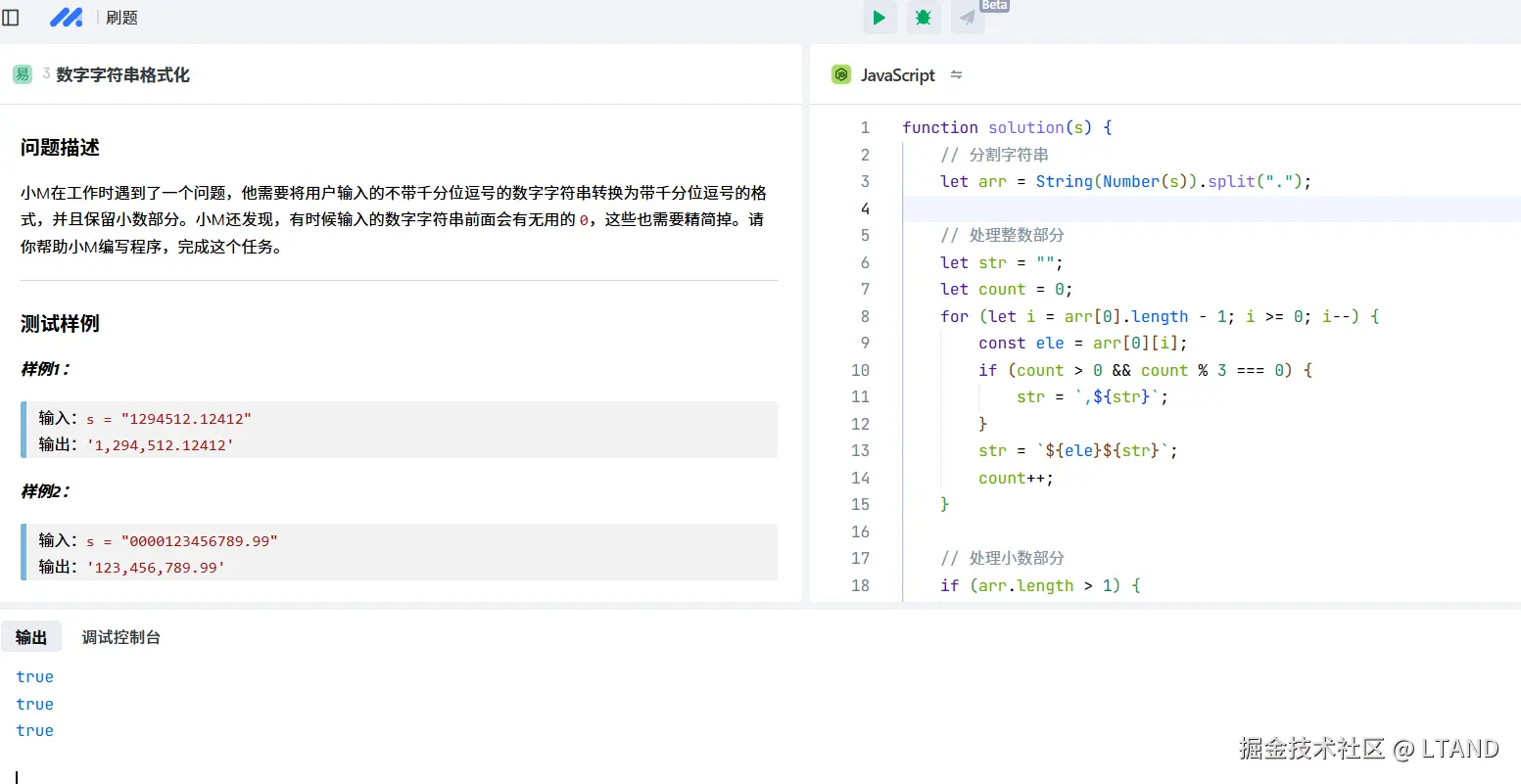Open the 刷题 menu item

click(121, 17)
